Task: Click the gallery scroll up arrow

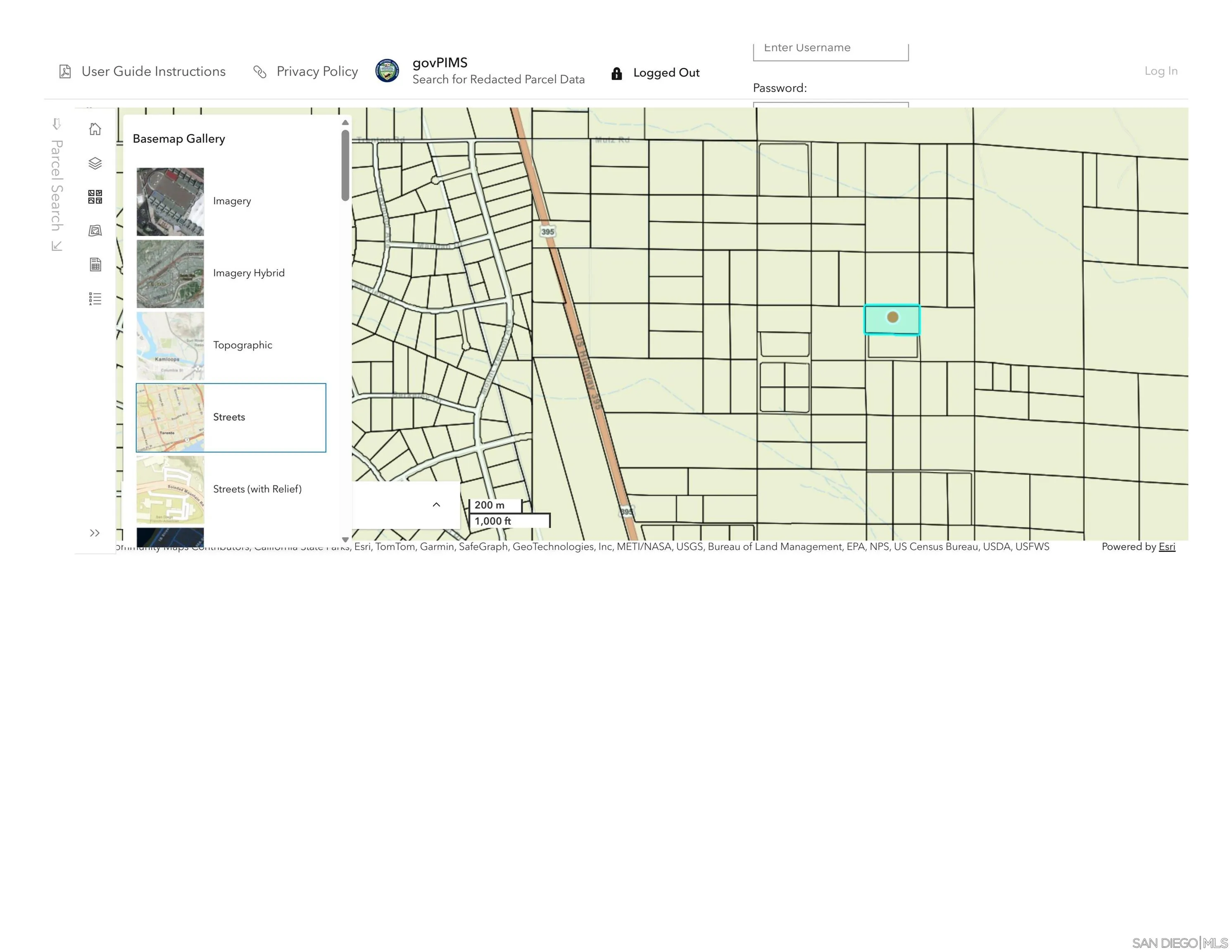Action: click(x=345, y=122)
